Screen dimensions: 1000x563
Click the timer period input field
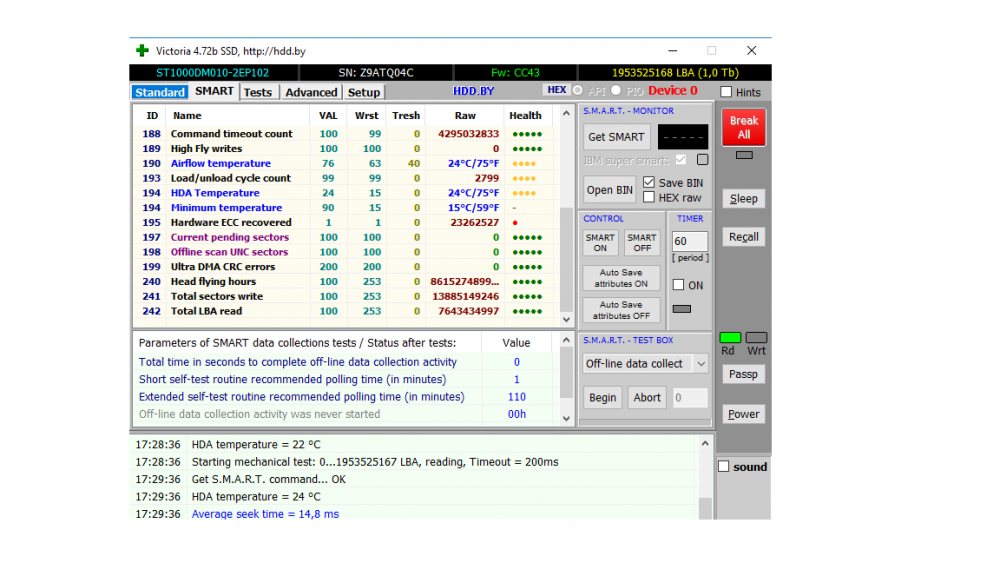click(689, 241)
